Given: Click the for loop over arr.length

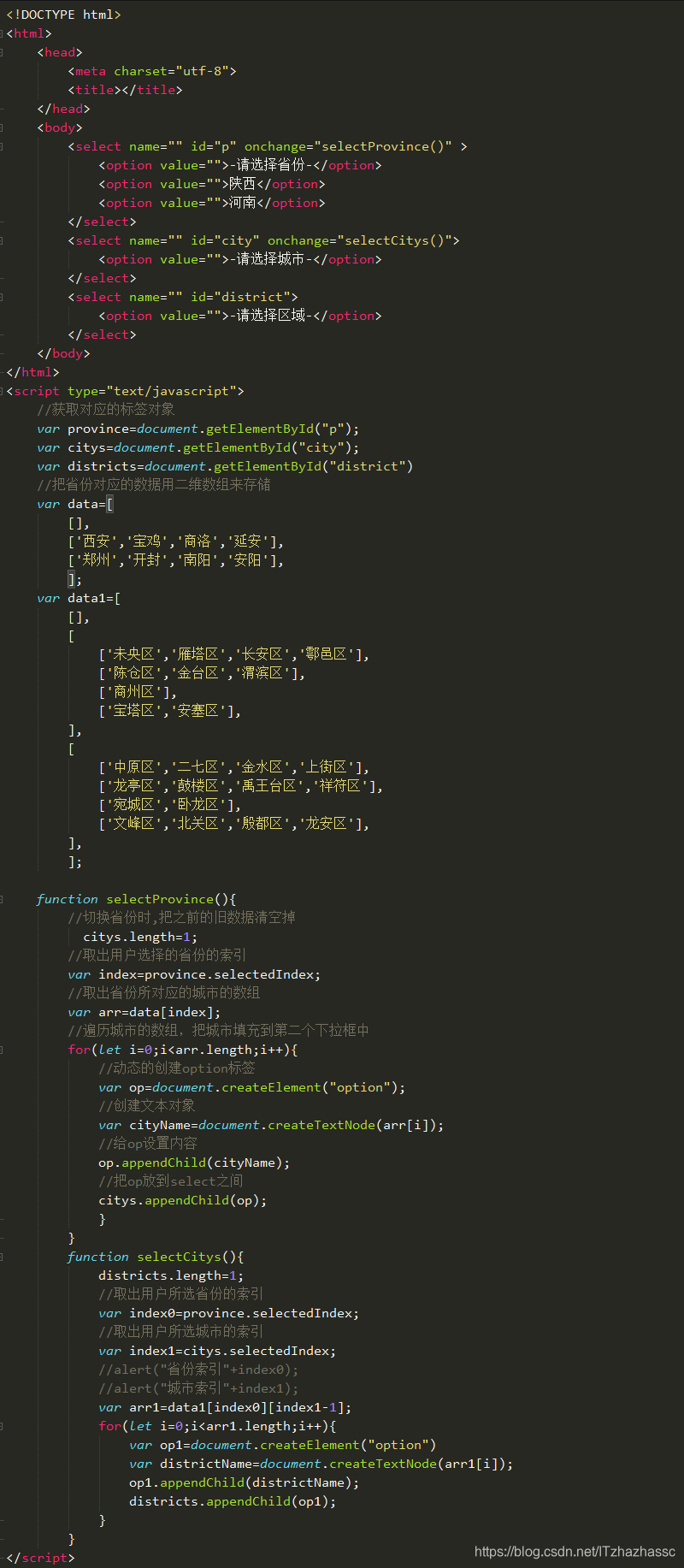Looking at the screenshot, I should [x=182, y=1050].
